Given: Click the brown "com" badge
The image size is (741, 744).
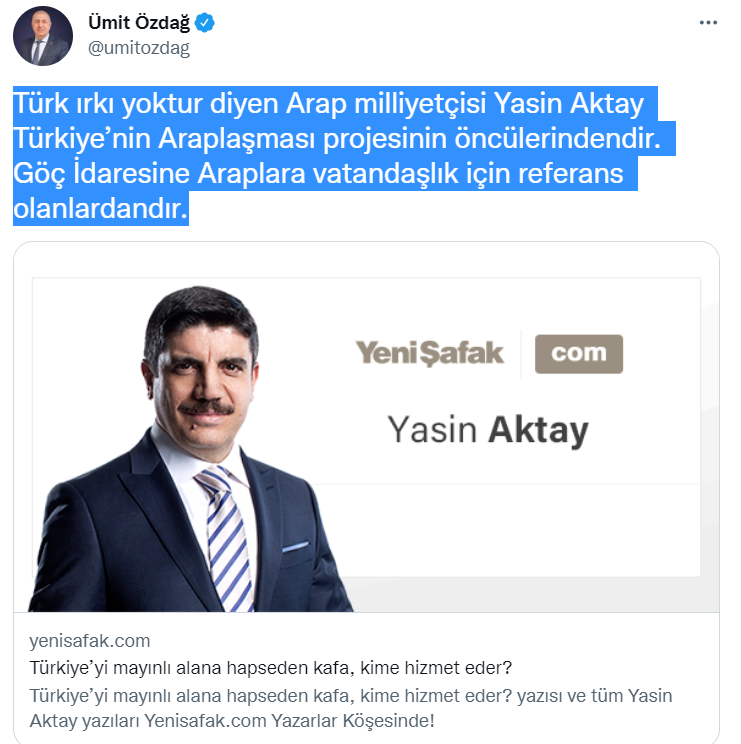Looking at the screenshot, I should (x=579, y=354).
